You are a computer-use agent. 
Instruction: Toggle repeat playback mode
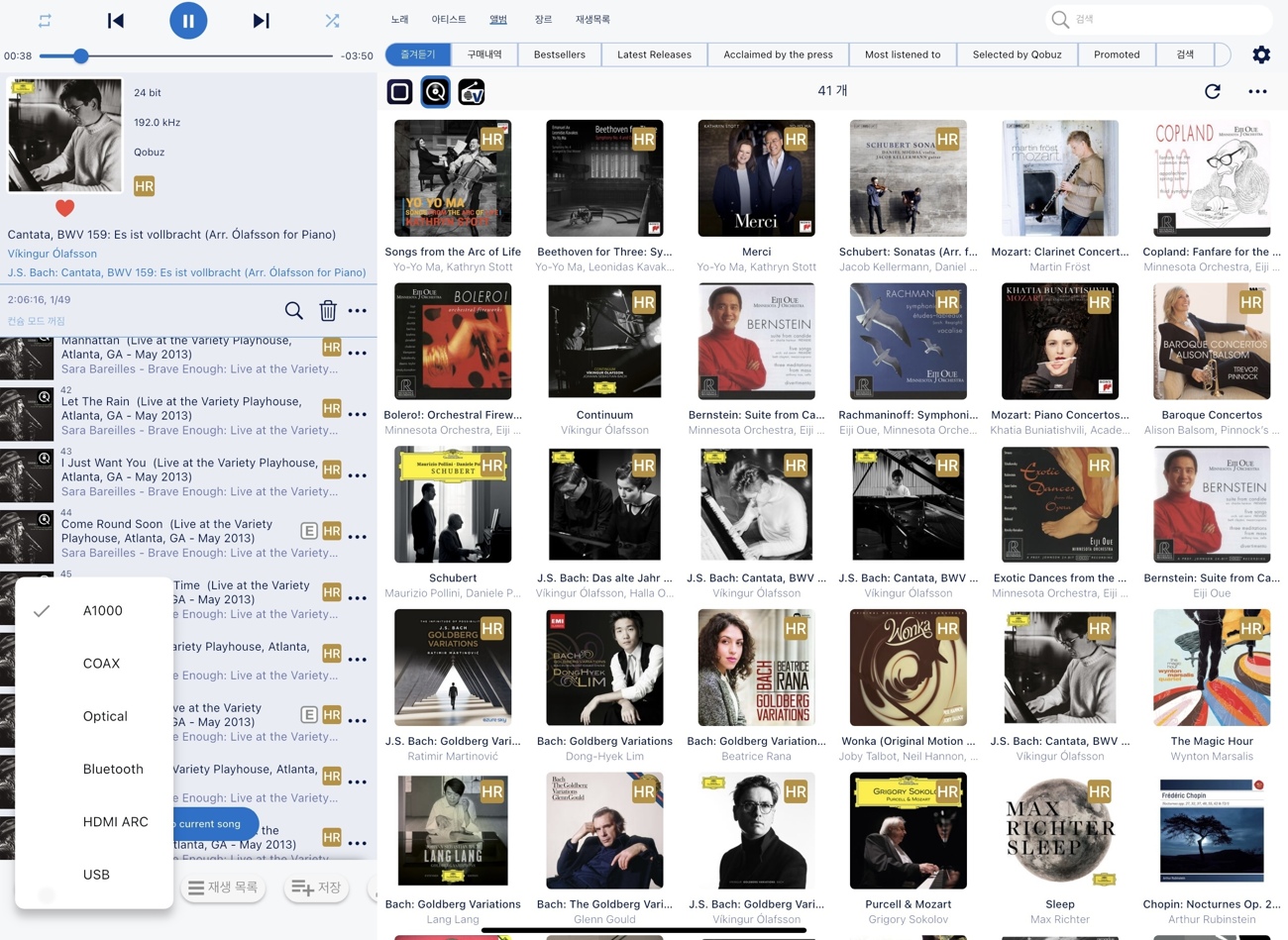click(45, 21)
